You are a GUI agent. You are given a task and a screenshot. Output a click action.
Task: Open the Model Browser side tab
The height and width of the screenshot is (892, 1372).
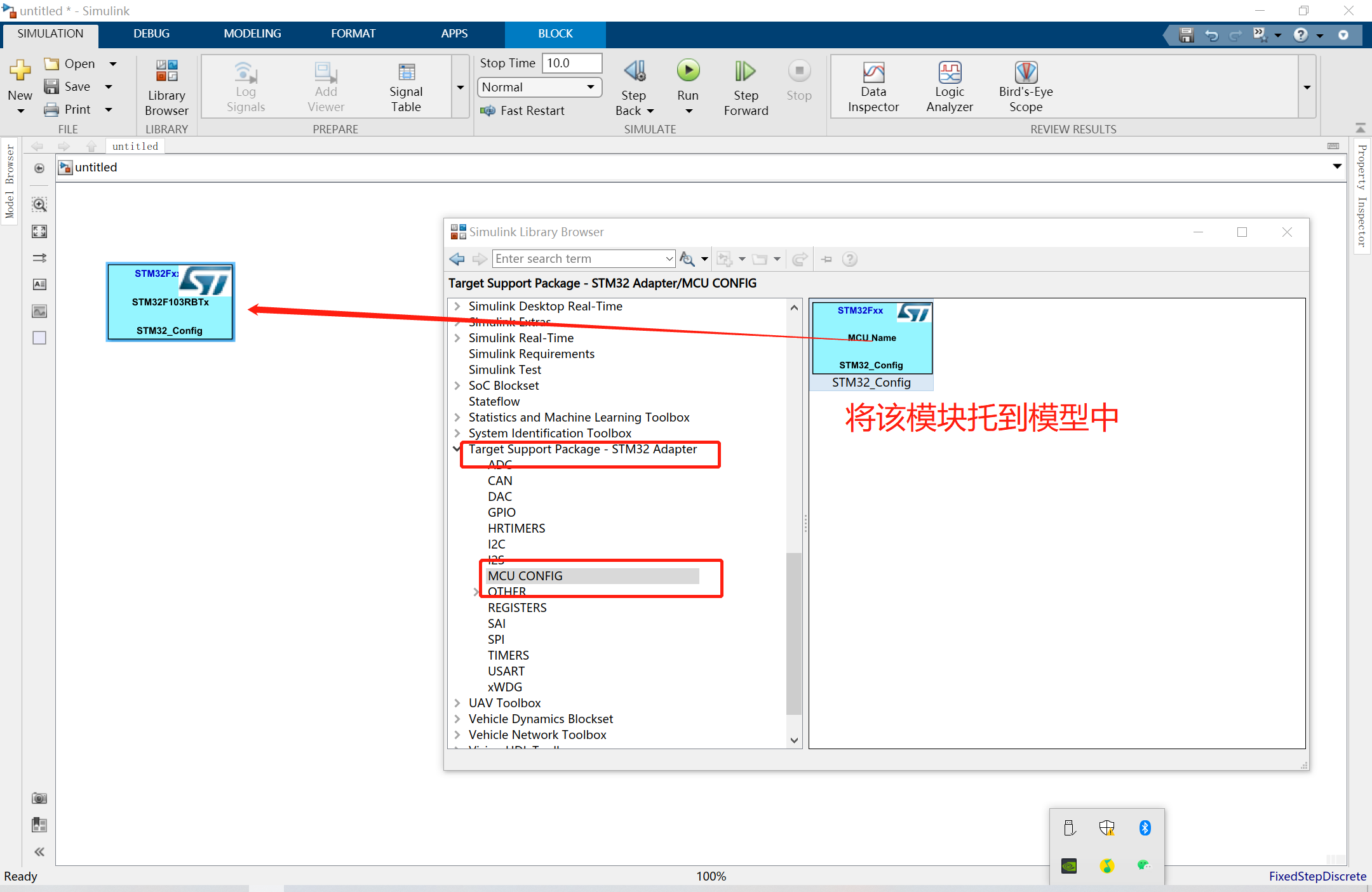coord(10,182)
